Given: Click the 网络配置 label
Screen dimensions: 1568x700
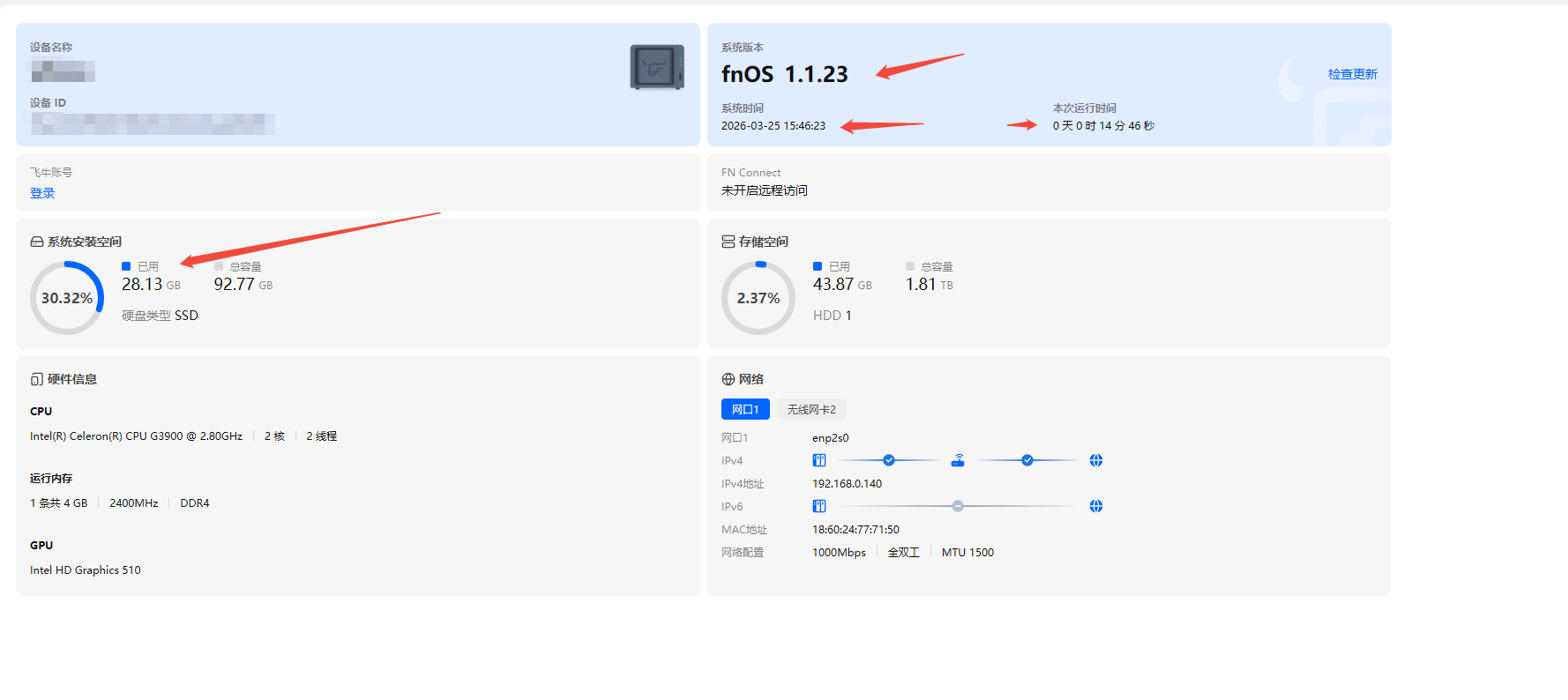Looking at the screenshot, I should (743, 553).
